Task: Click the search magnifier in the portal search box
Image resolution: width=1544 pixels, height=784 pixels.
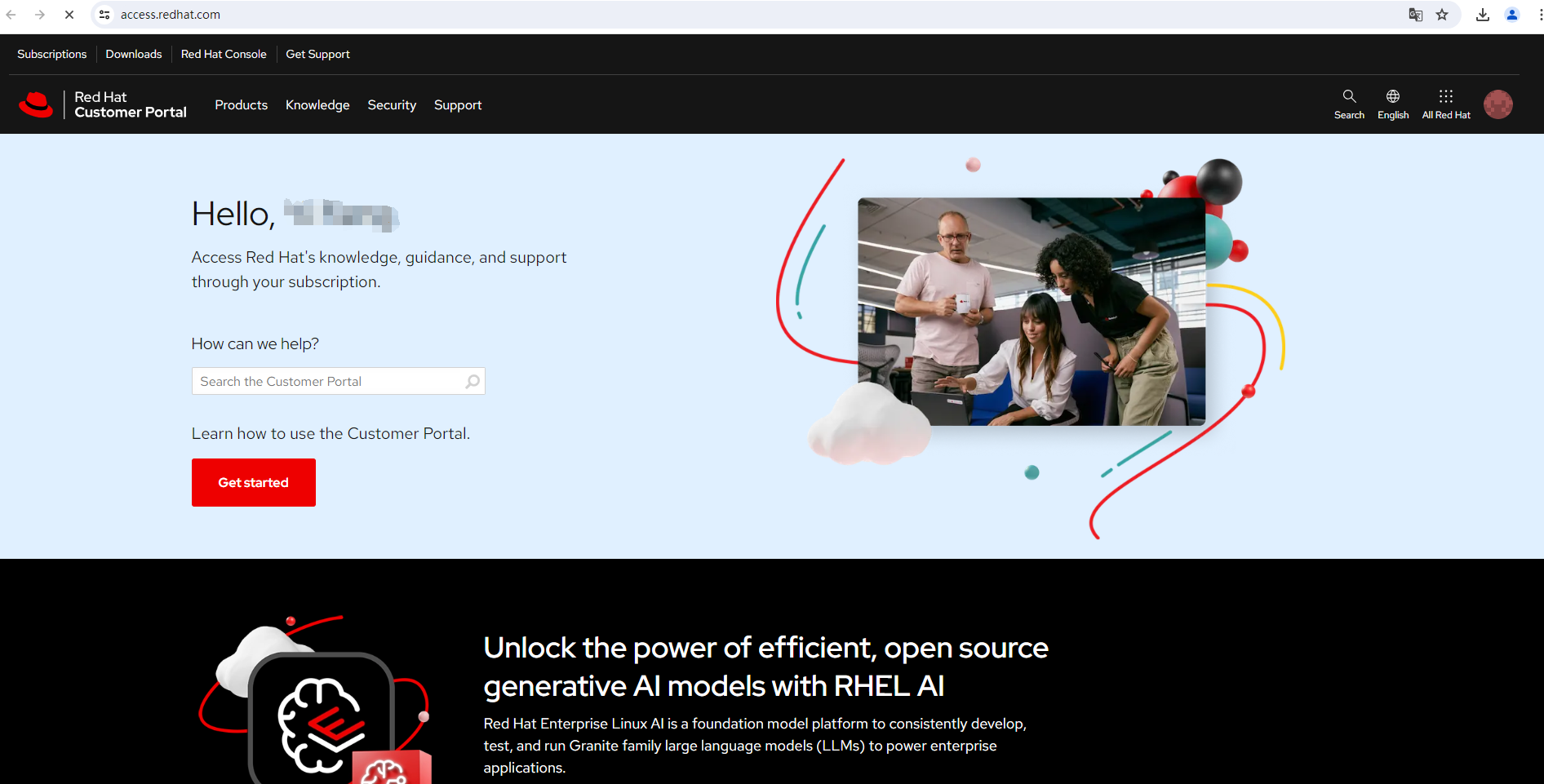Action: click(x=473, y=381)
